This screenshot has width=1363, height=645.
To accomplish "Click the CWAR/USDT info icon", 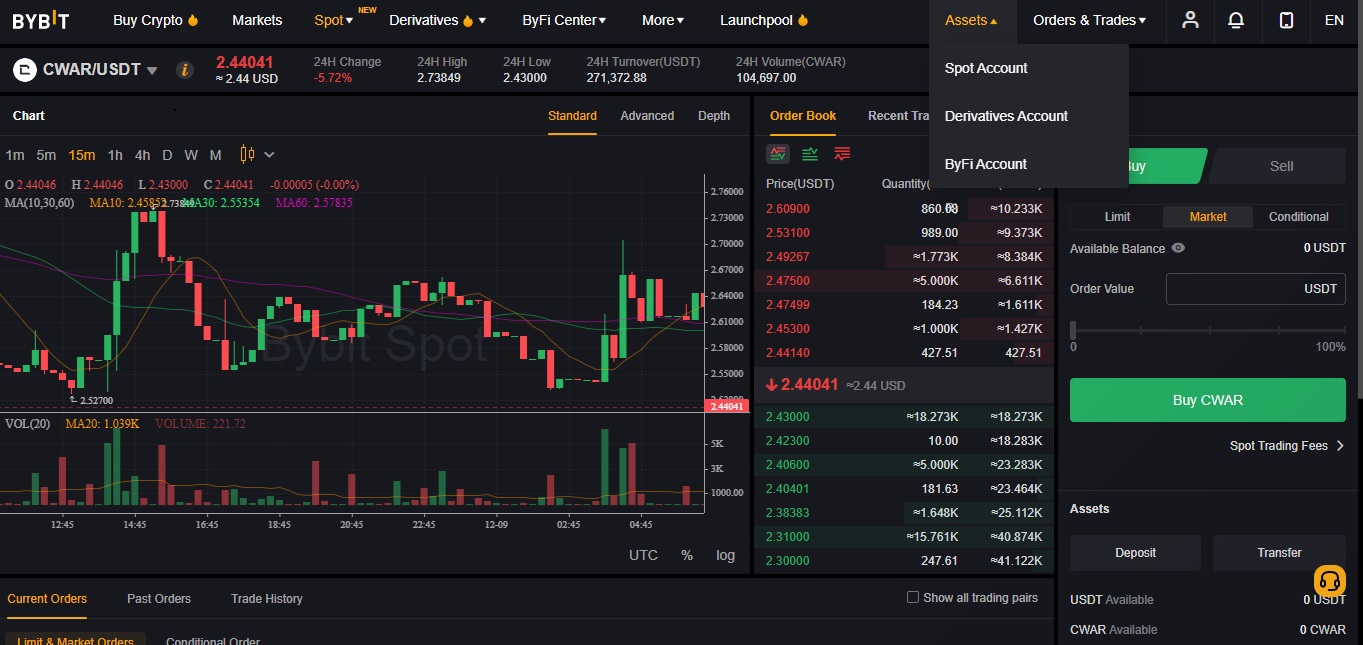I will pos(184,70).
